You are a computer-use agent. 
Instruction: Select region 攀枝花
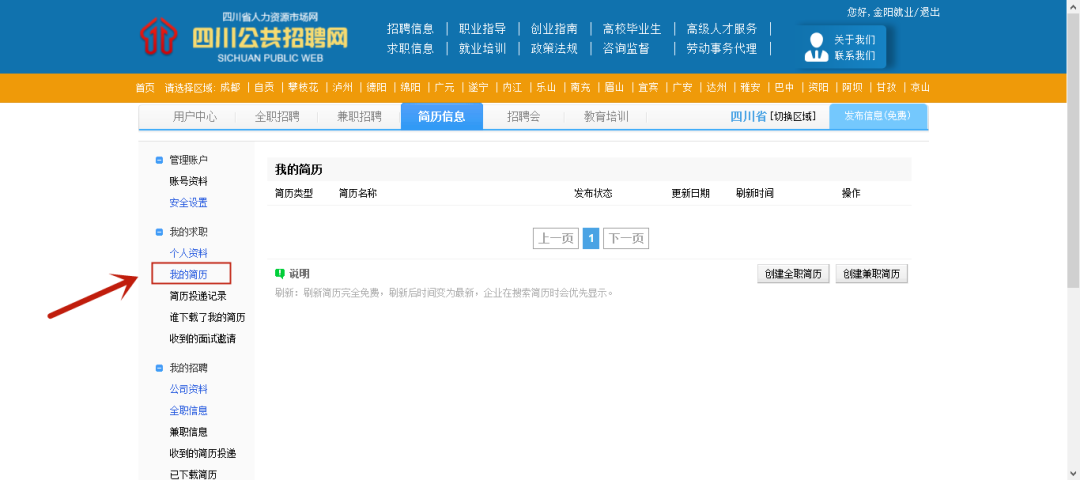303,87
